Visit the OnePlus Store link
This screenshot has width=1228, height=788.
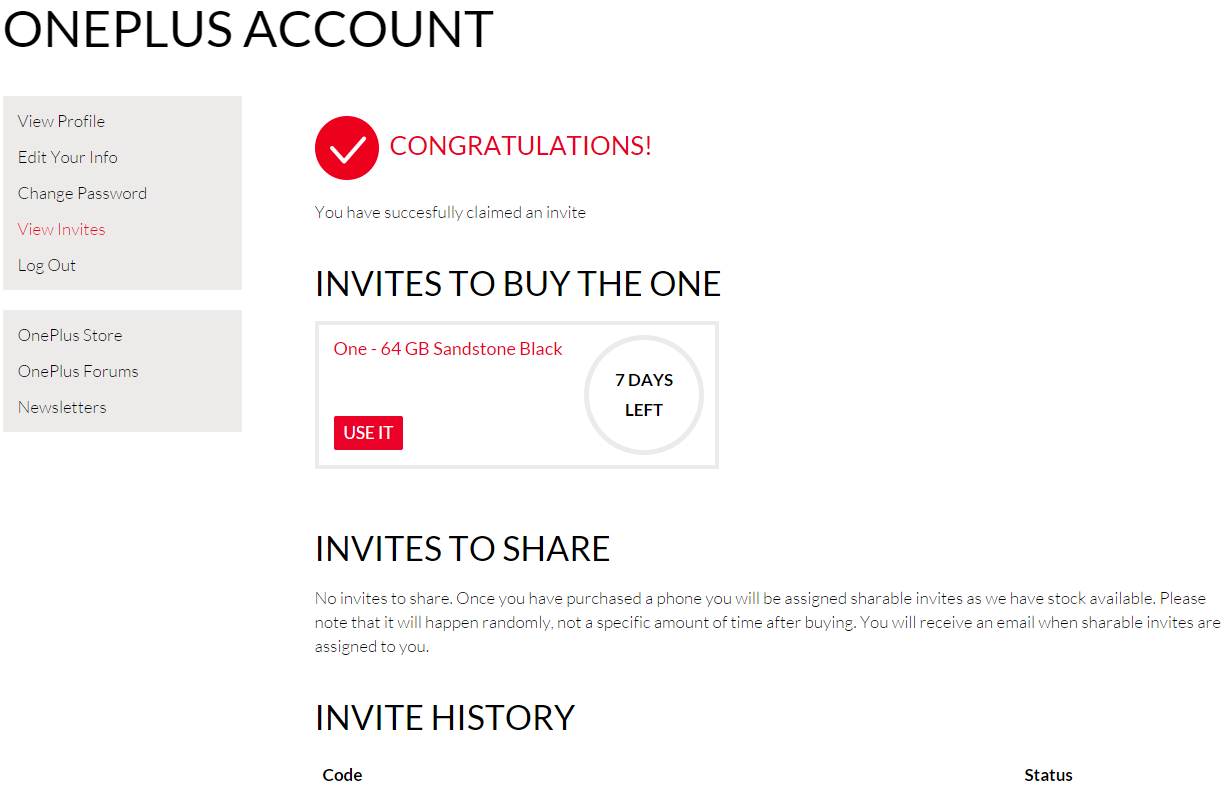click(70, 335)
